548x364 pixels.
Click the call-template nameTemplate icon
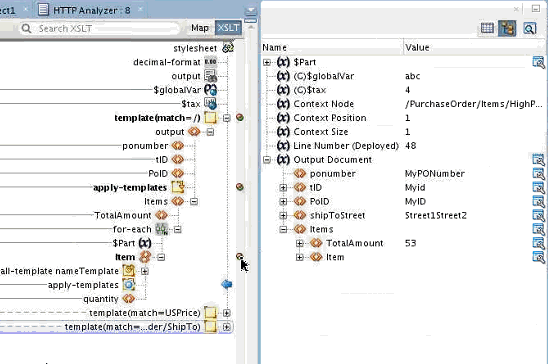tap(129, 271)
